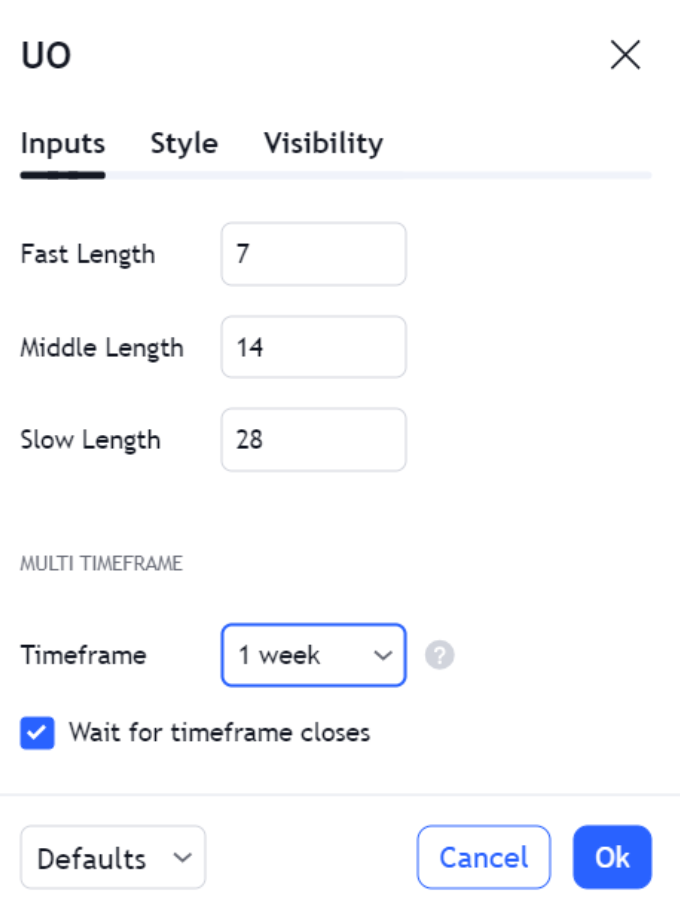Image resolution: width=680 pixels, height=900 pixels.
Task: Switch to the Style tab
Action: tap(184, 144)
